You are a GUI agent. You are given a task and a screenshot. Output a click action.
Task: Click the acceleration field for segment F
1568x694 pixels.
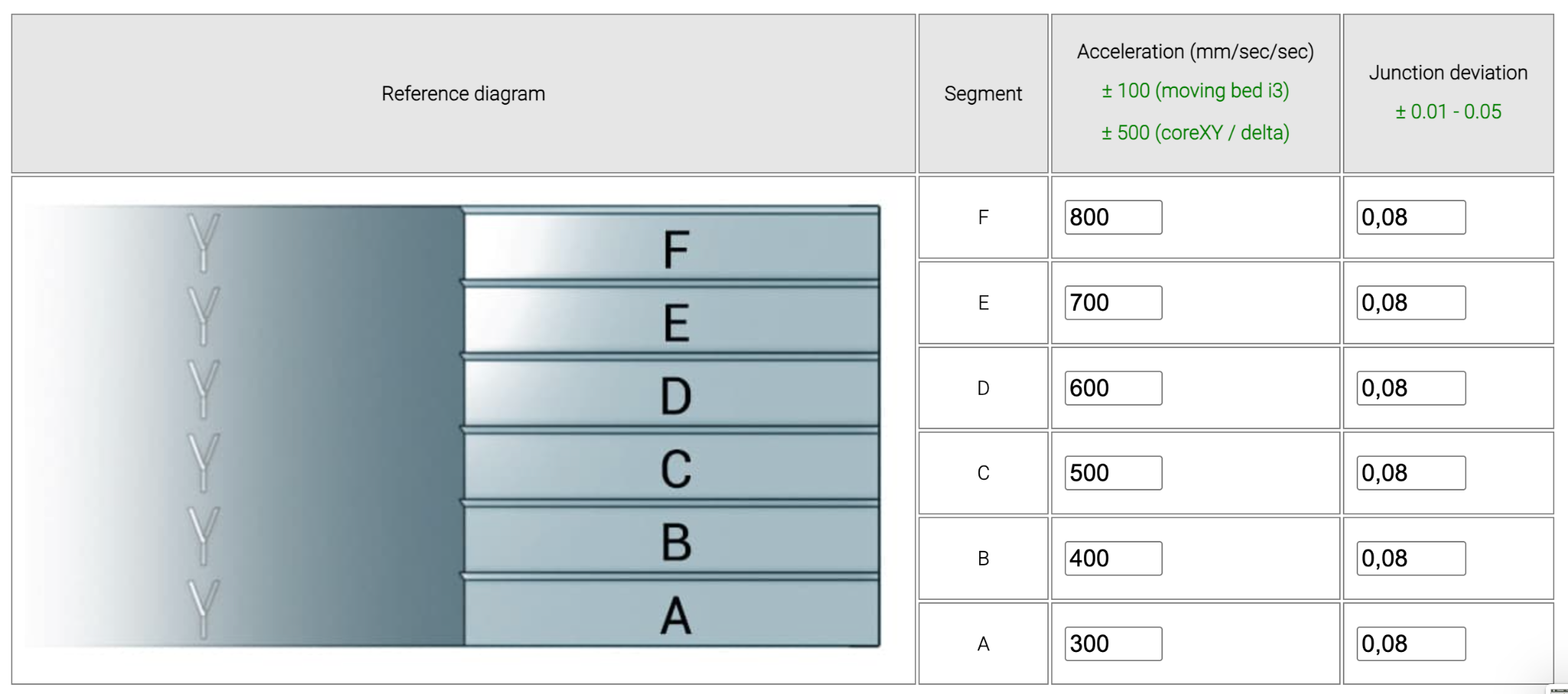(x=1113, y=217)
